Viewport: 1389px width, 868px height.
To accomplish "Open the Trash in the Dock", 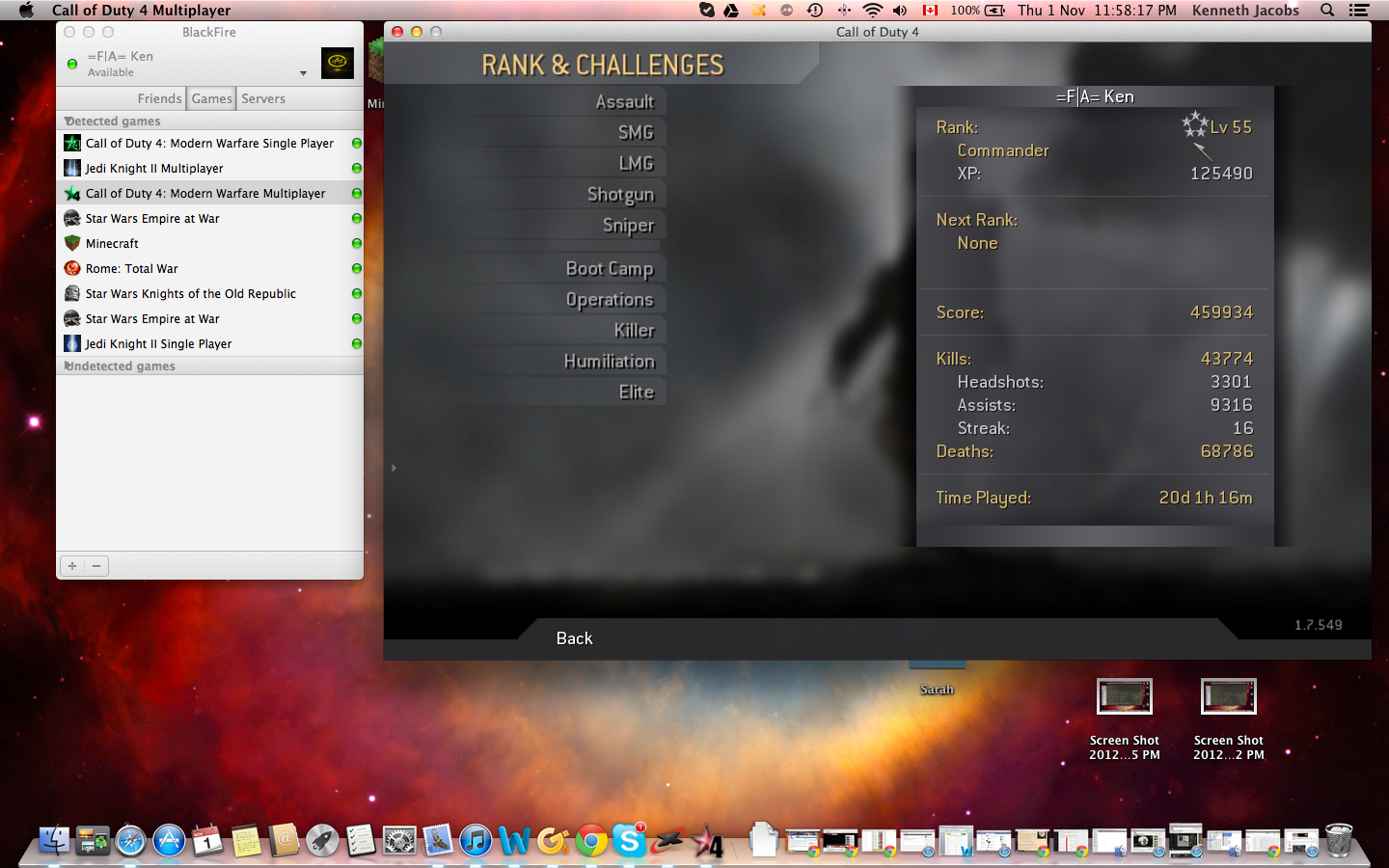I will (1339, 841).
